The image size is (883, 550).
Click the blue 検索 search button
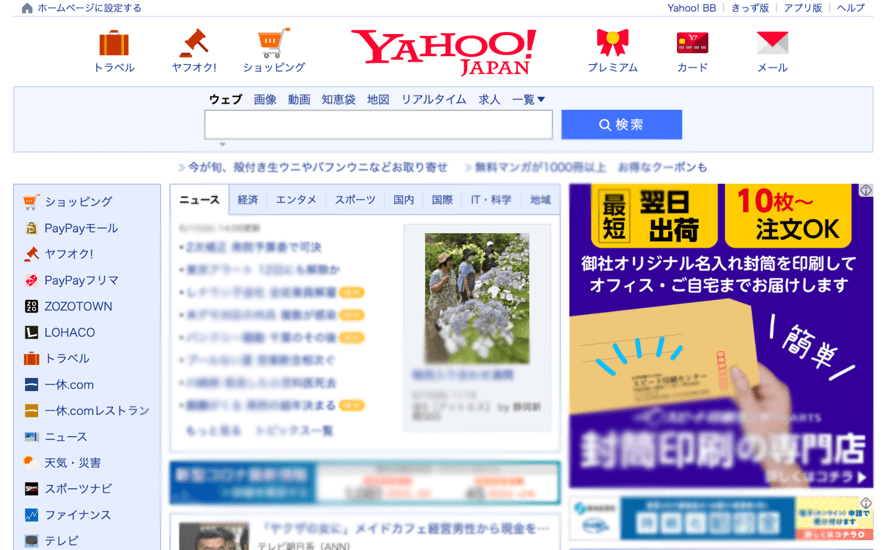click(x=622, y=124)
